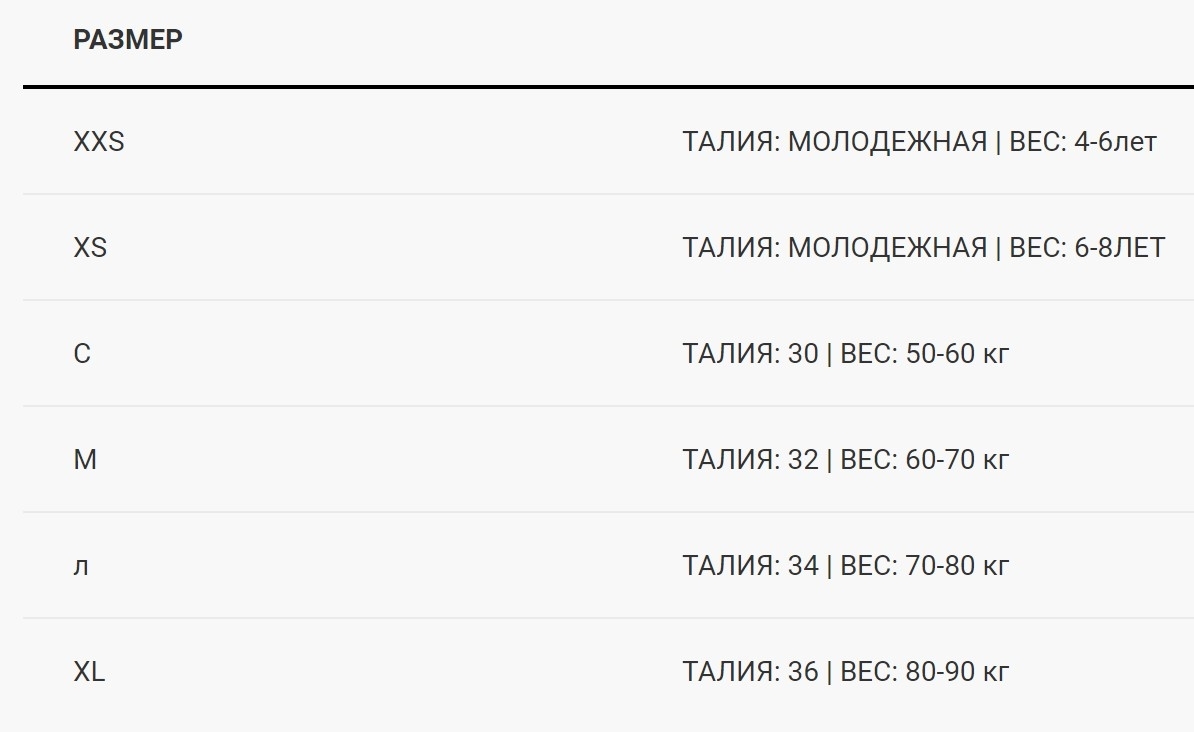1194x732 pixels.
Task: Click the size label С
Action: pyautogui.click(x=82, y=354)
